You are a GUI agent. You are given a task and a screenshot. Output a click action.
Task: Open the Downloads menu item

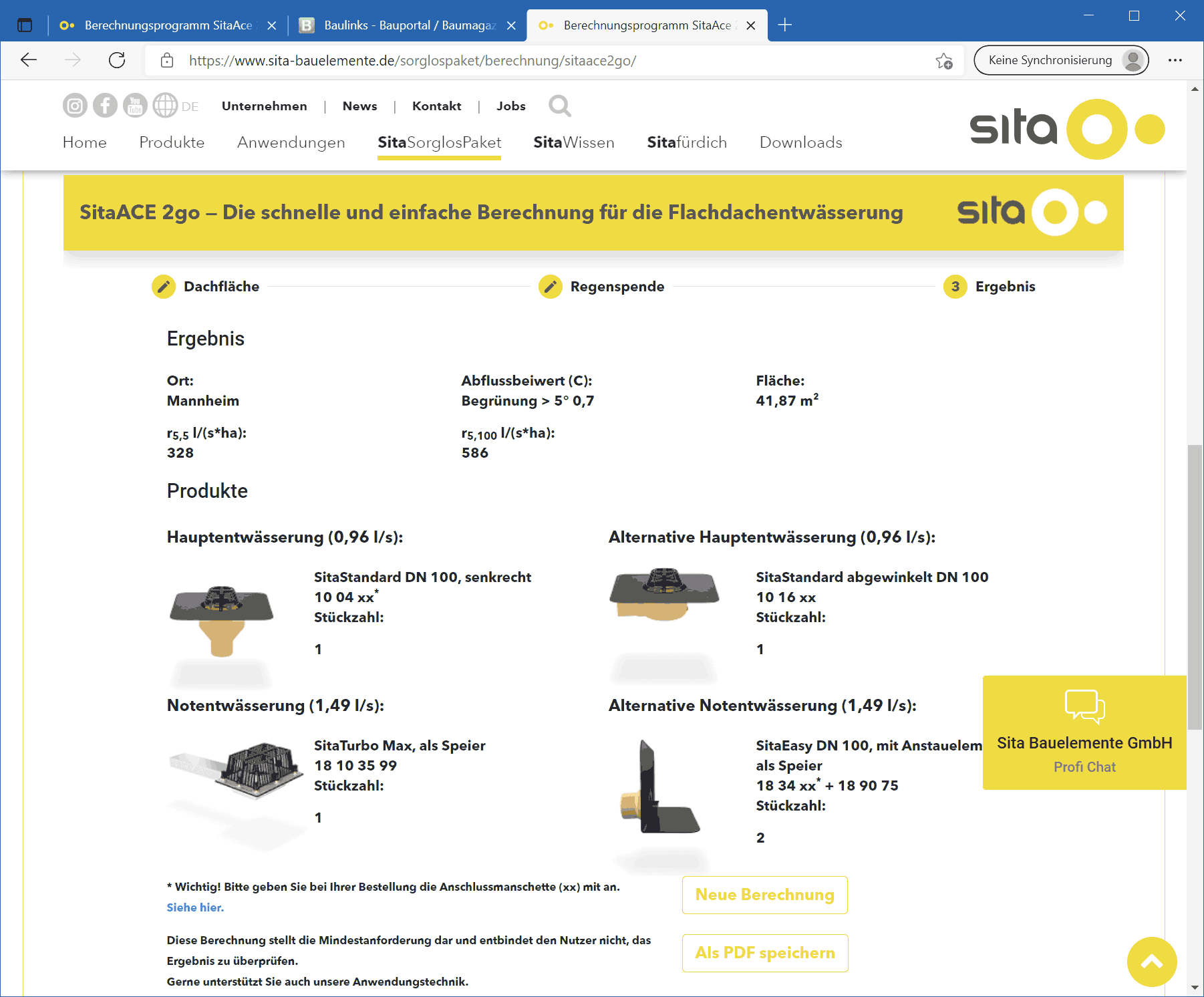[x=801, y=142]
